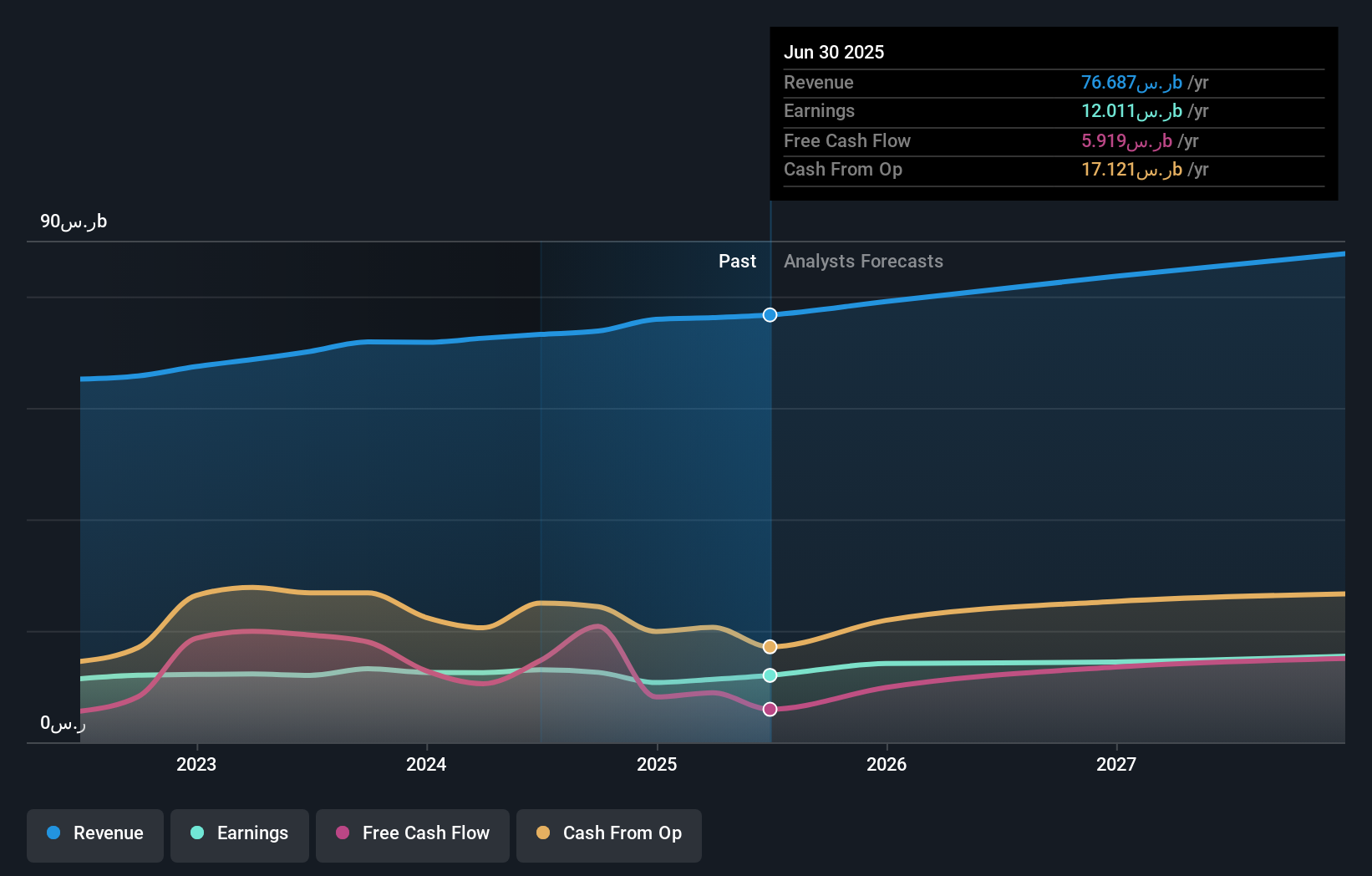Image resolution: width=1372 pixels, height=876 pixels.
Task: Select the teal Earnings marker on chart
Action: [770, 675]
